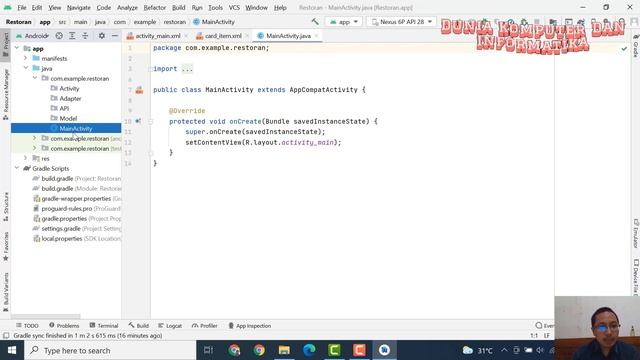Open the TODO tool window
Screen dimensions: 640x360
click(x=27, y=326)
